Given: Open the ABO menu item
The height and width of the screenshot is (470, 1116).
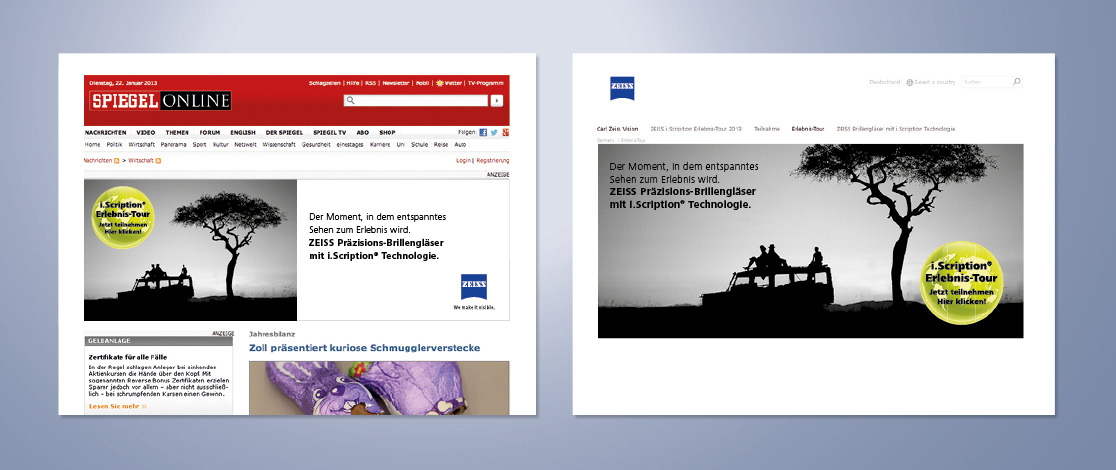Looking at the screenshot, I should coord(362,132).
